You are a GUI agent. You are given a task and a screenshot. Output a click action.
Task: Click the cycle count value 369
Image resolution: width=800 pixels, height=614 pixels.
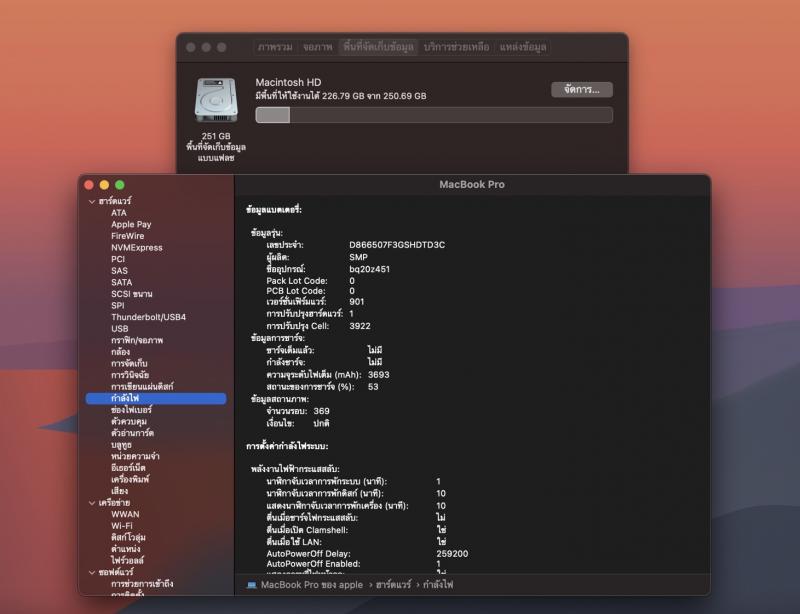pyautogui.click(x=321, y=411)
